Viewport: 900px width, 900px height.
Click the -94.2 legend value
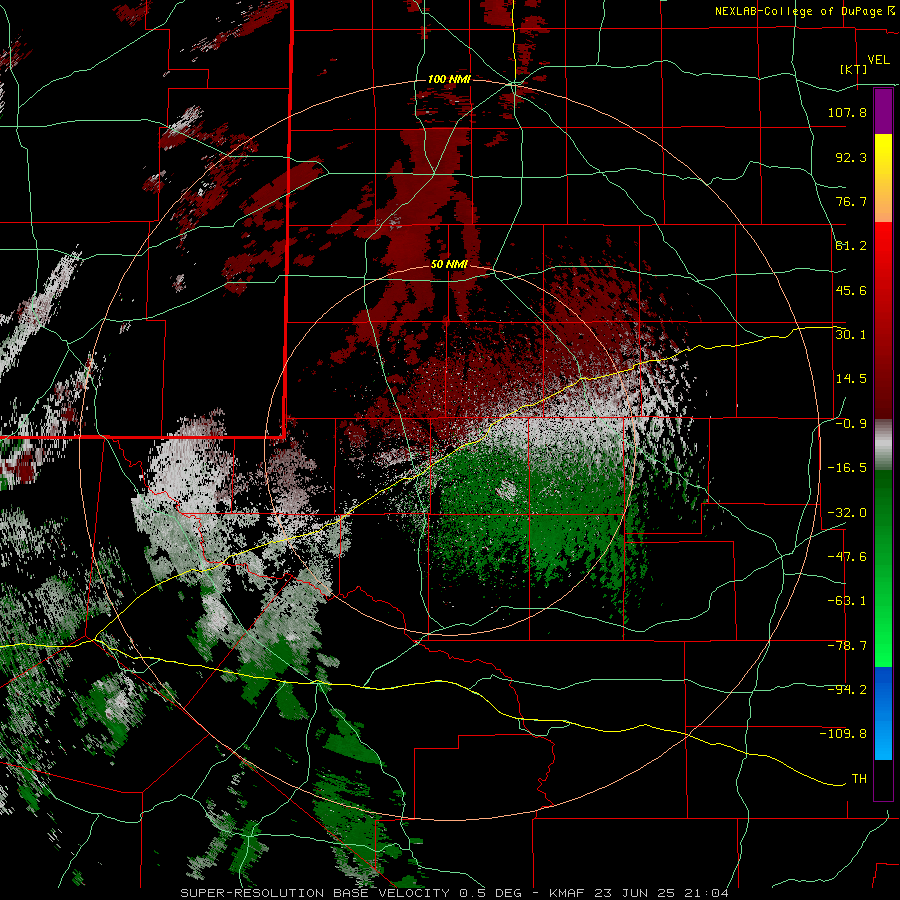pos(847,689)
